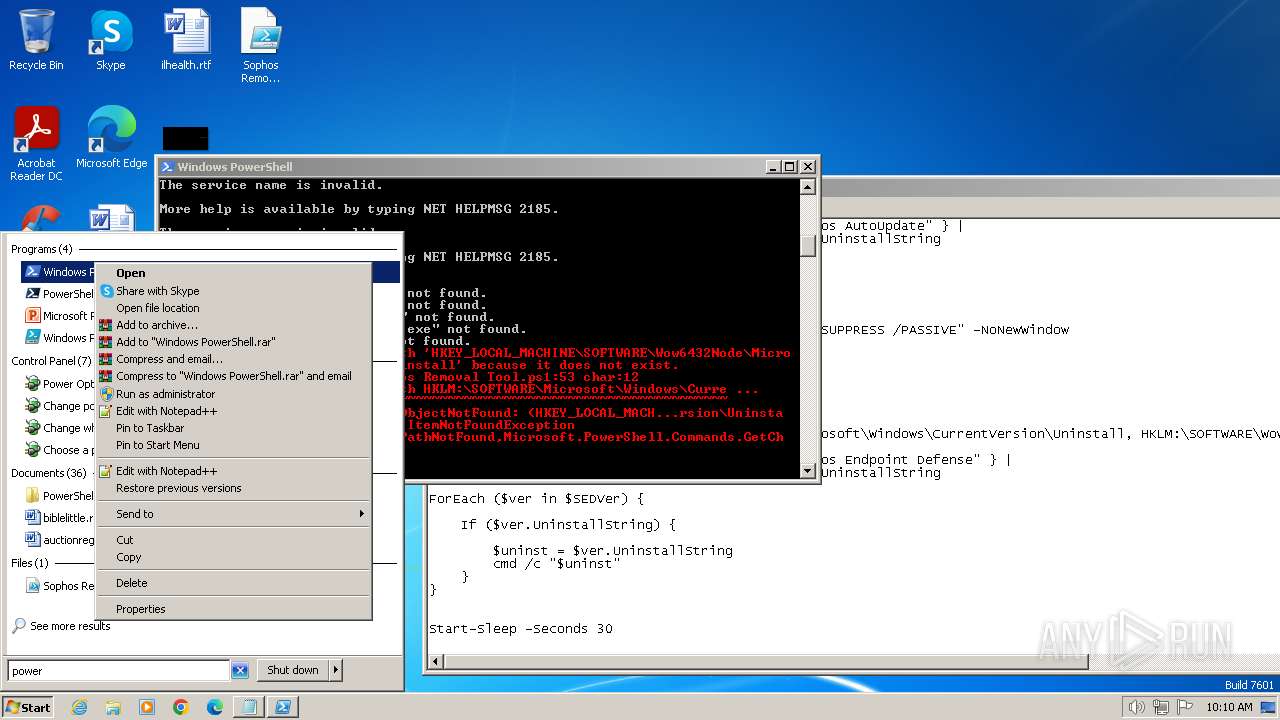The image size is (1280, 720).
Task: Click the 10:10 AM system clock
Action: click(1229, 707)
